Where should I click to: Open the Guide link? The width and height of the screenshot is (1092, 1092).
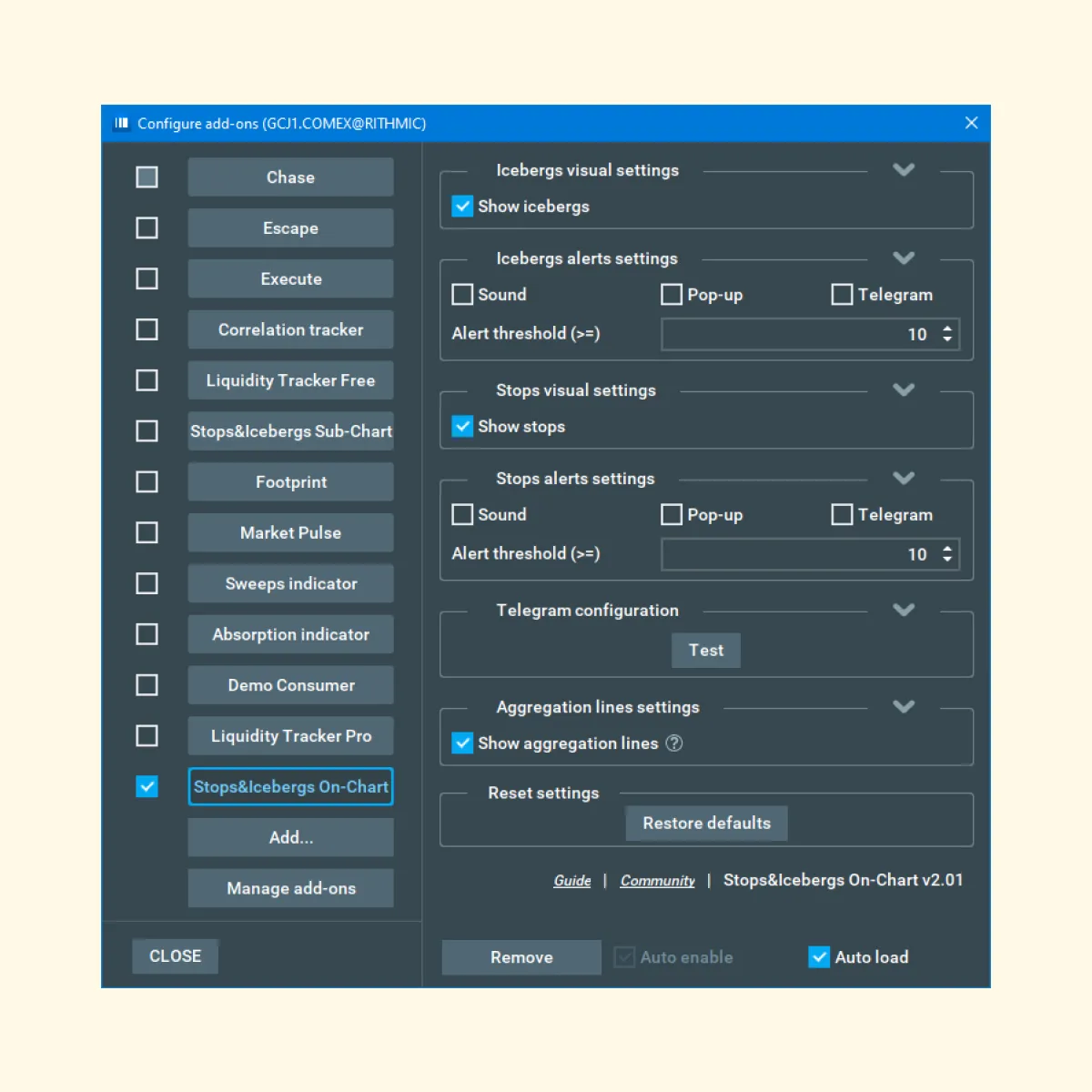click(571, 881)
